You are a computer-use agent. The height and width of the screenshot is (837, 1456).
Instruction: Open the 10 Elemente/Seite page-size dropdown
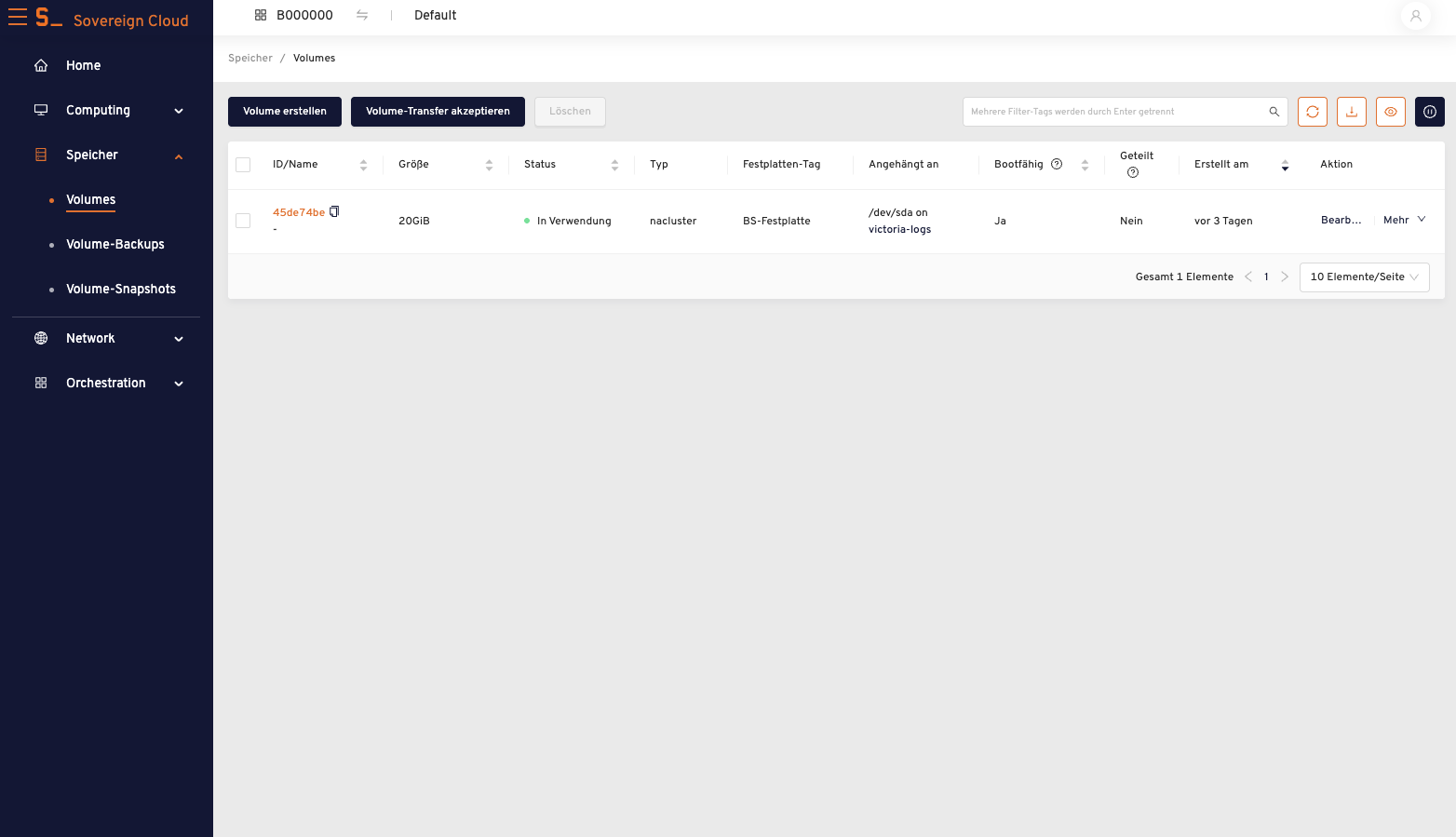coord(1365,277)
